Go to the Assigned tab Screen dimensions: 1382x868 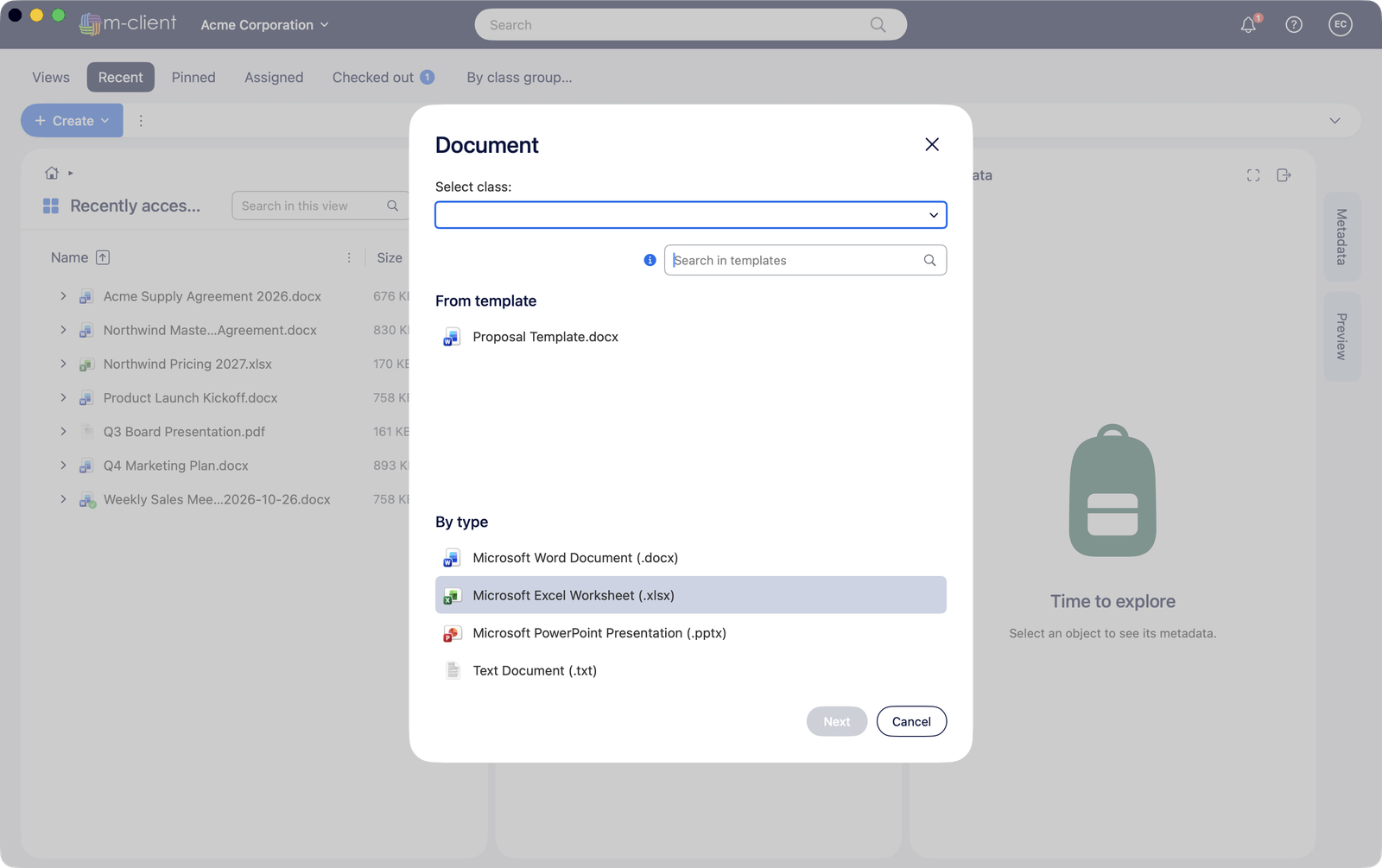coord(274,78)
